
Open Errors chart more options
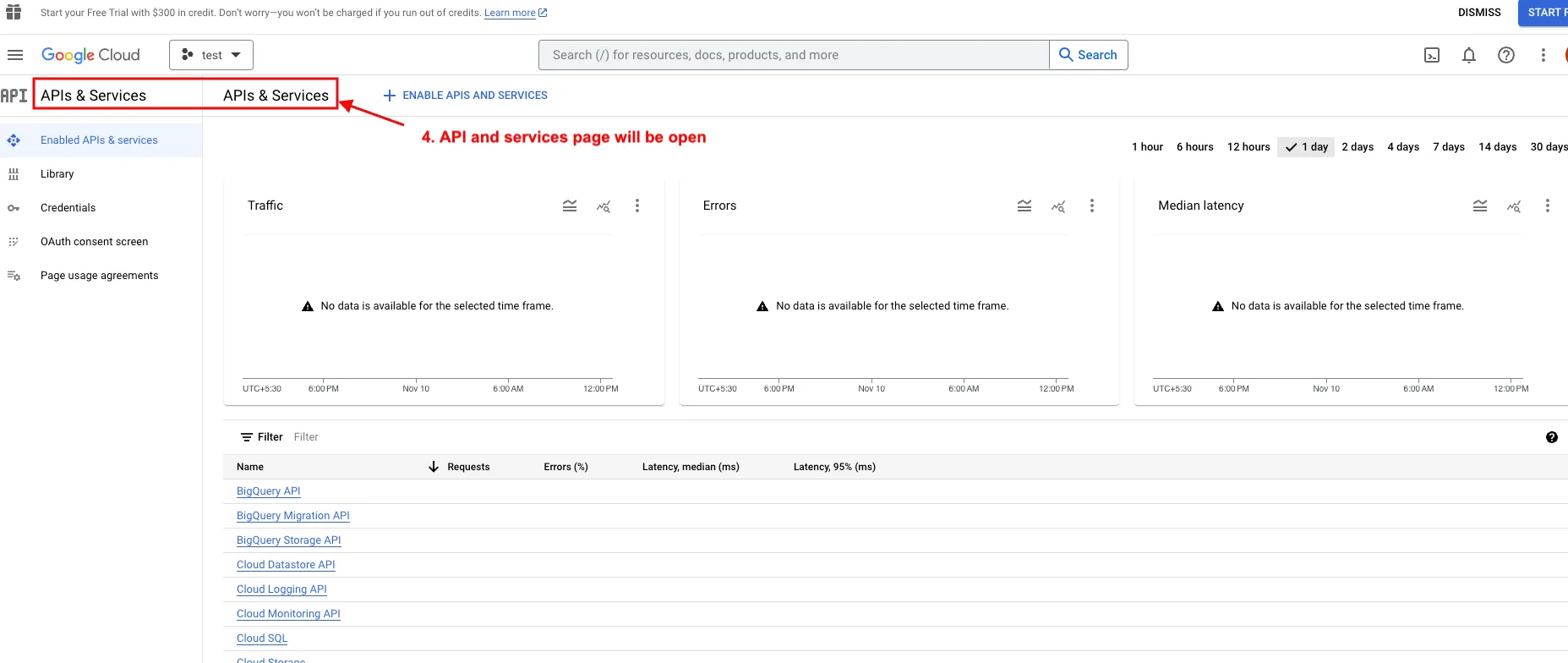click(x=1092, y=205)
